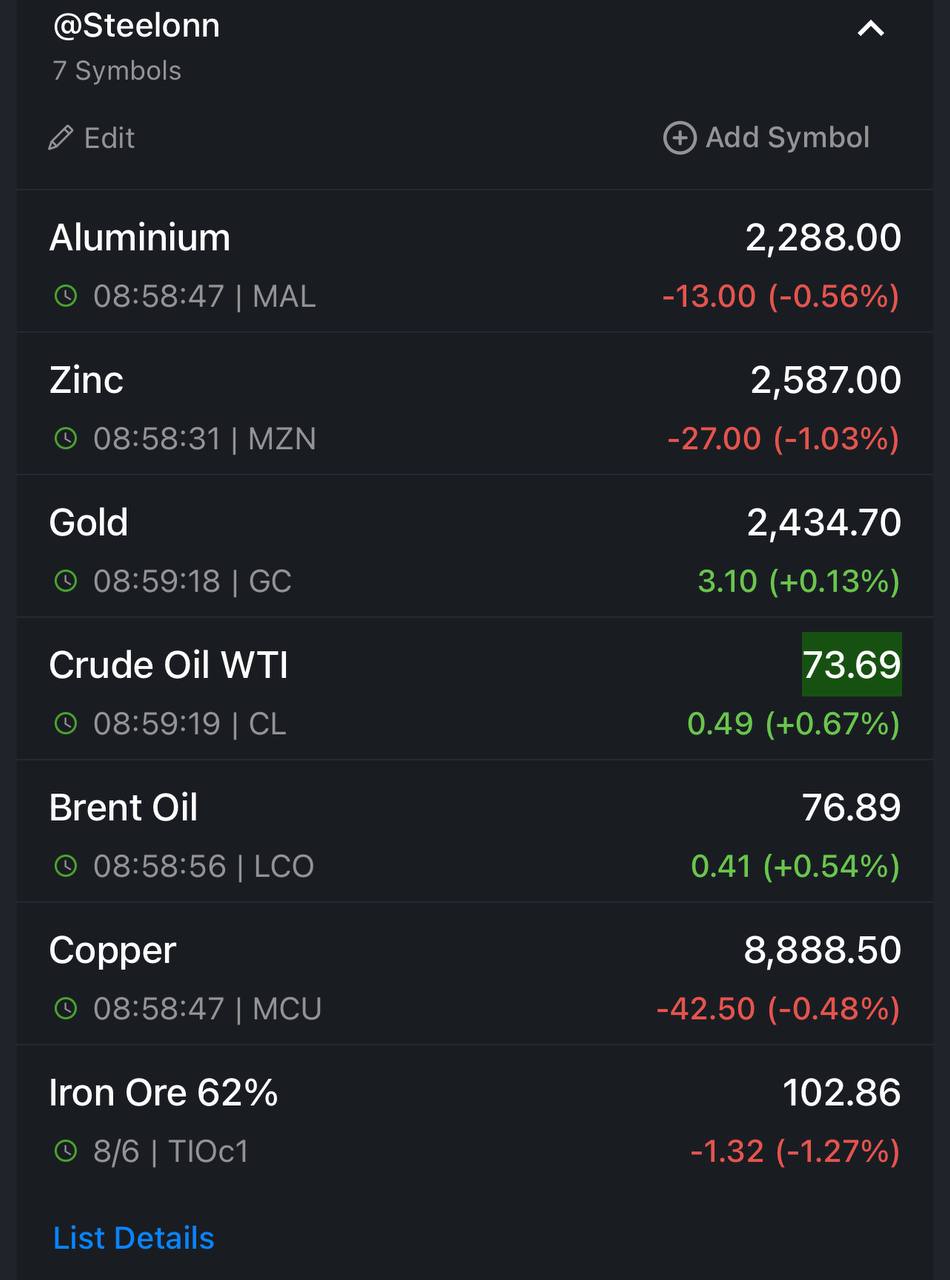
Task: Click the Add Symbol button label
Action: point(788,138)
